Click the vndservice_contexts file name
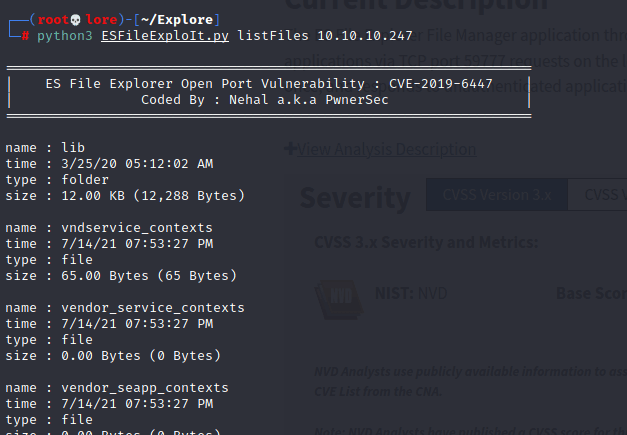This screenshot has height=435, width=627. (137, 227)
